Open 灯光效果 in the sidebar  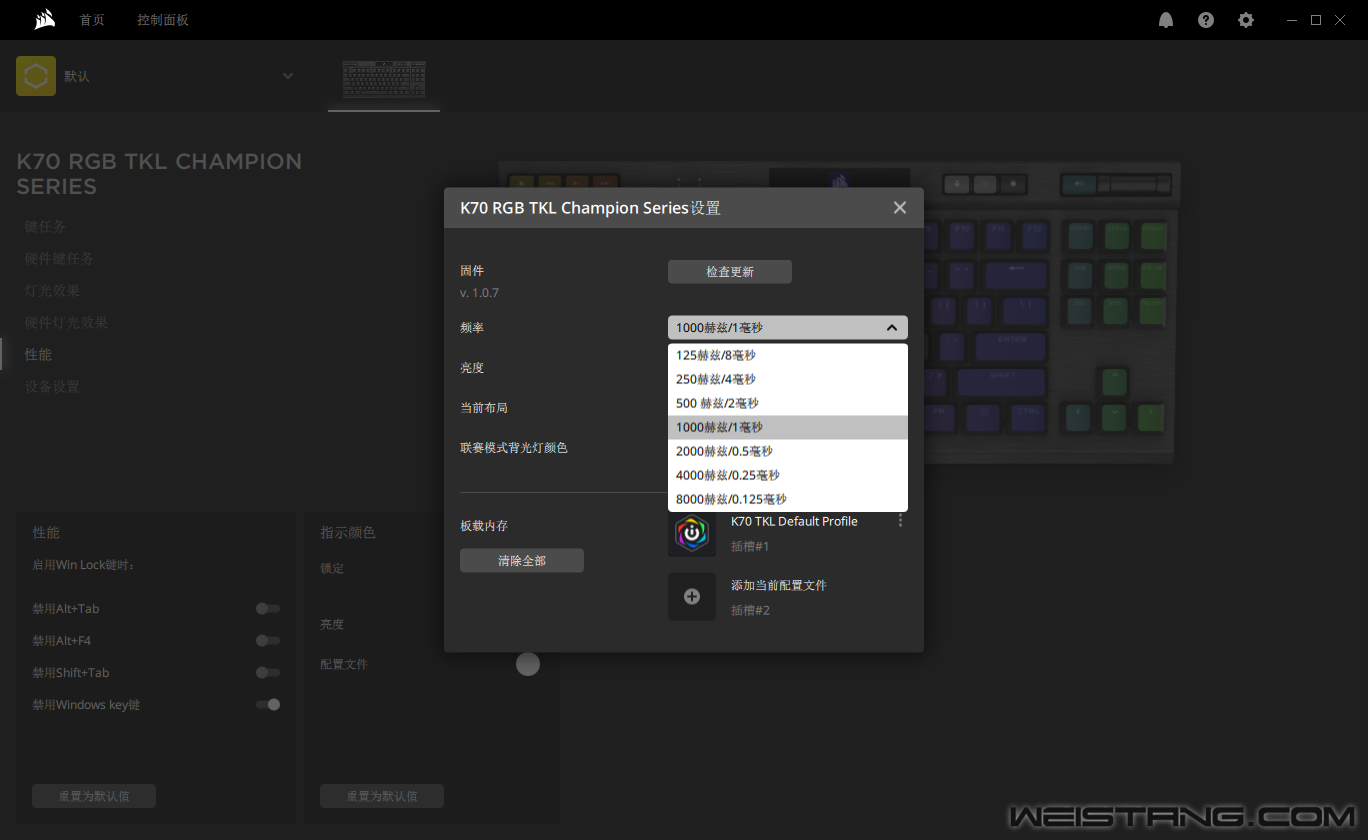tap(53, 291)
